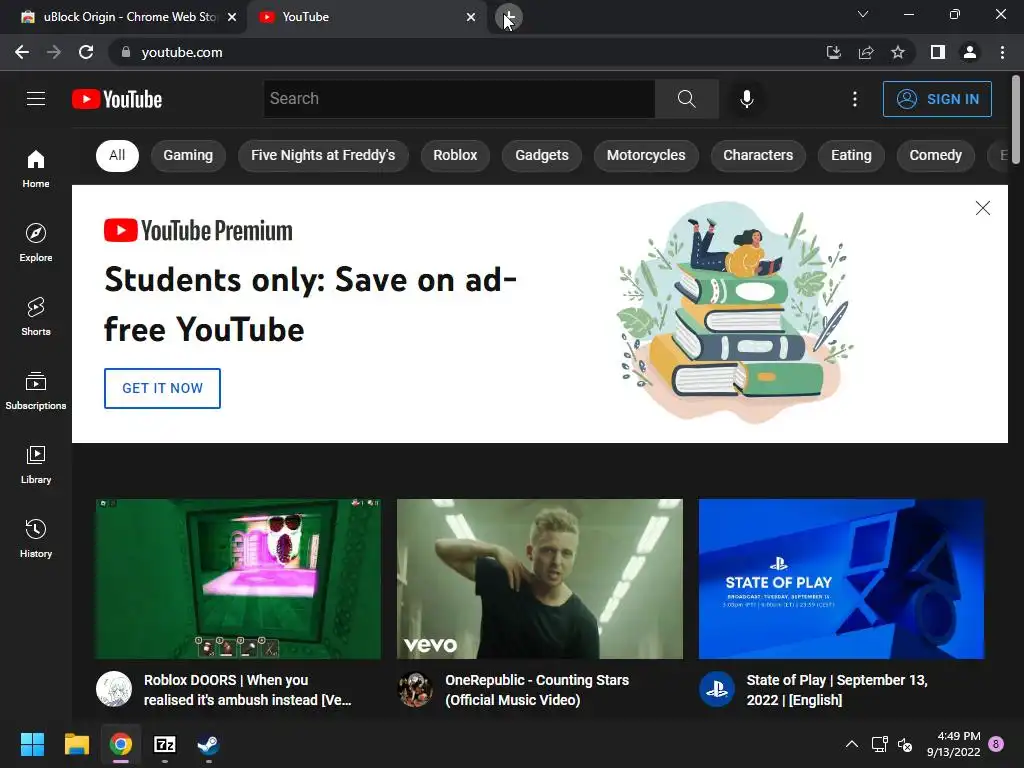Filter by Eating chip

851,155
